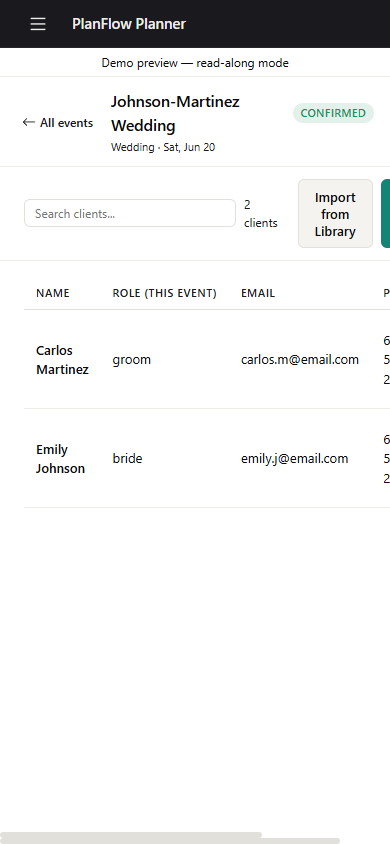Click Import from Library button
Image resolution: width=390 pixels, height=844 pixels.
(x=335, y=214)
